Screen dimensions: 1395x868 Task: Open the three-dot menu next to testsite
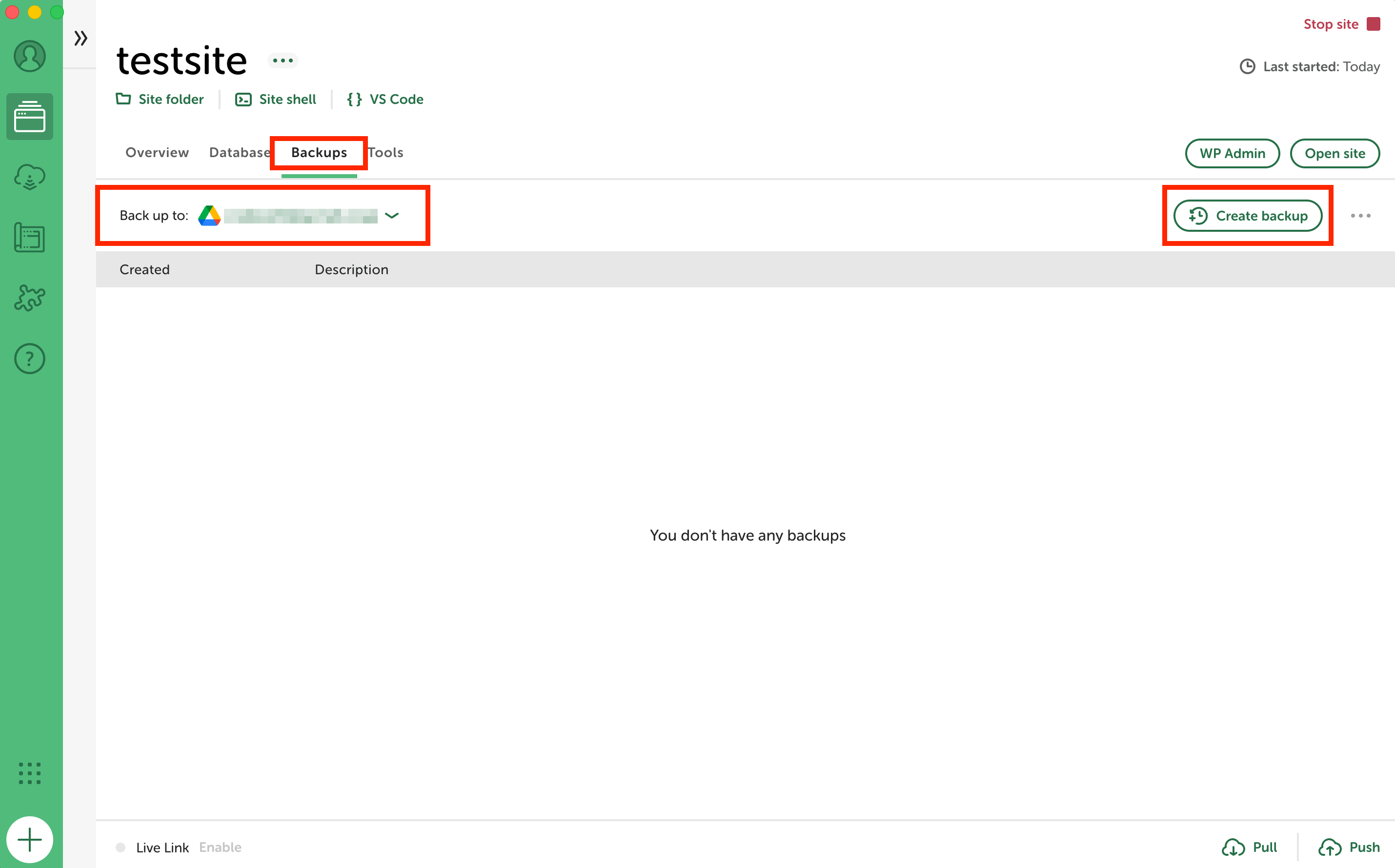[x=283, y=61]
